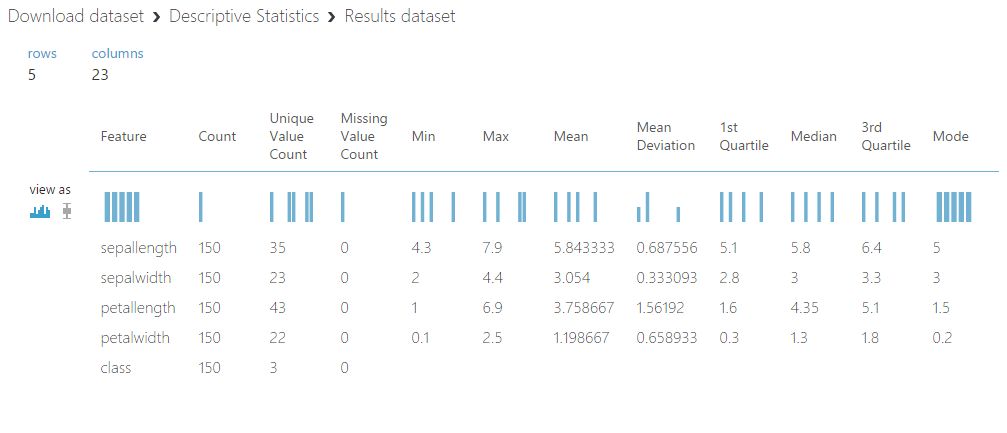Image resolution: width=1007 pixels, height=433 pixels.
Task: Switch view to histogram icon
Action: coord(40,211)
